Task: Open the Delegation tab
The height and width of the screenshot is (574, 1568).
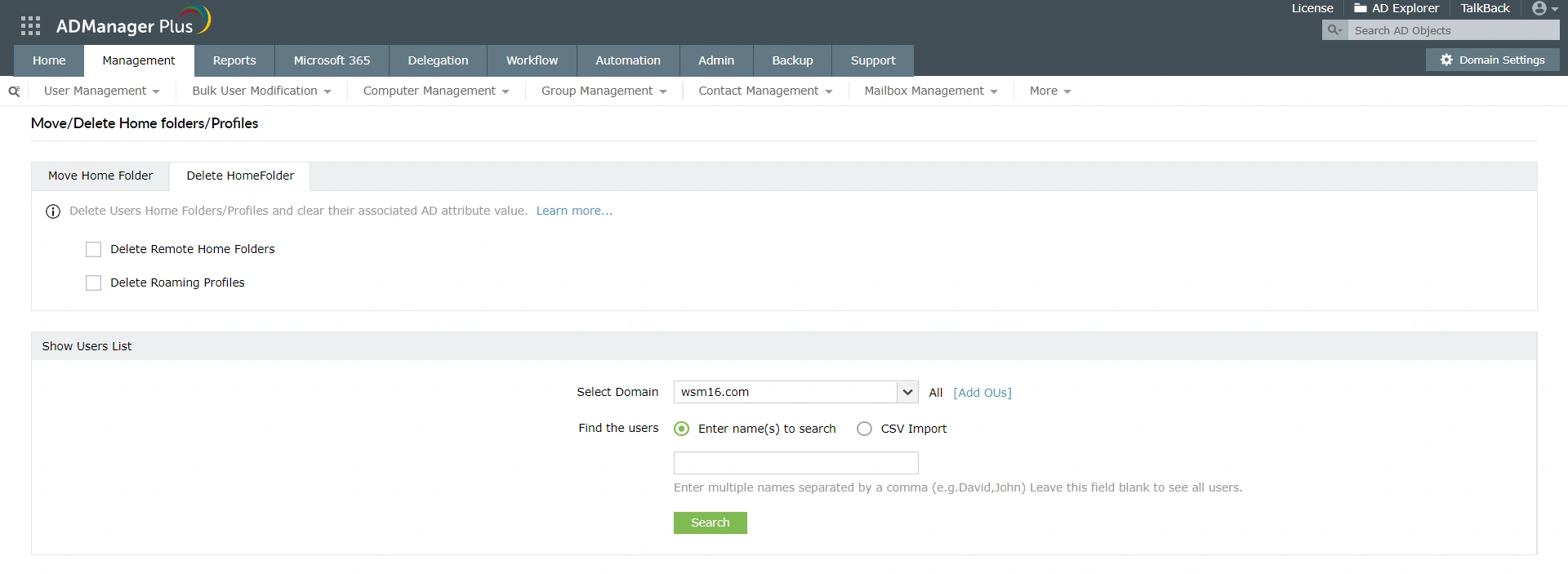Action: [438, 60]
